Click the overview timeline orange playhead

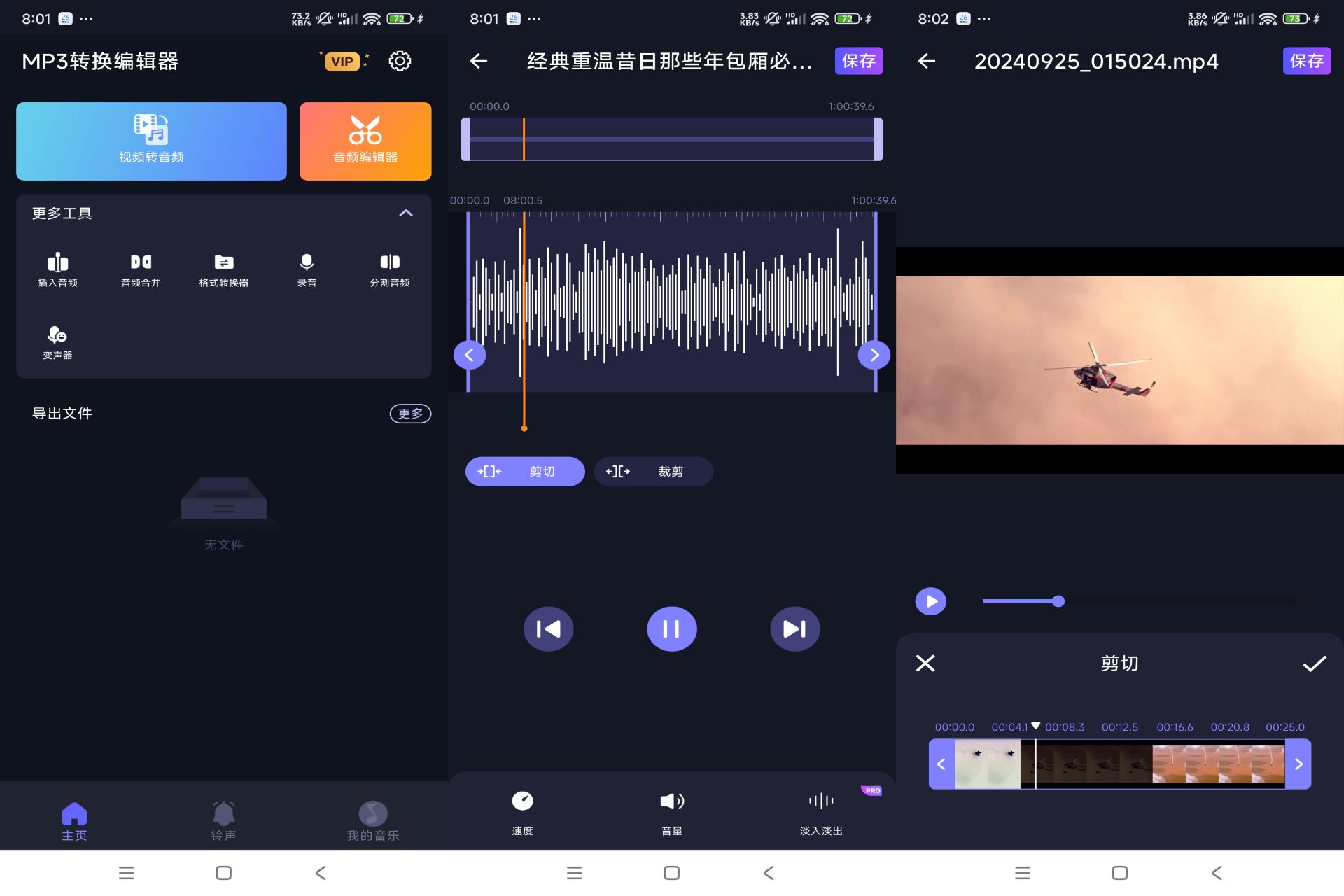524,139
